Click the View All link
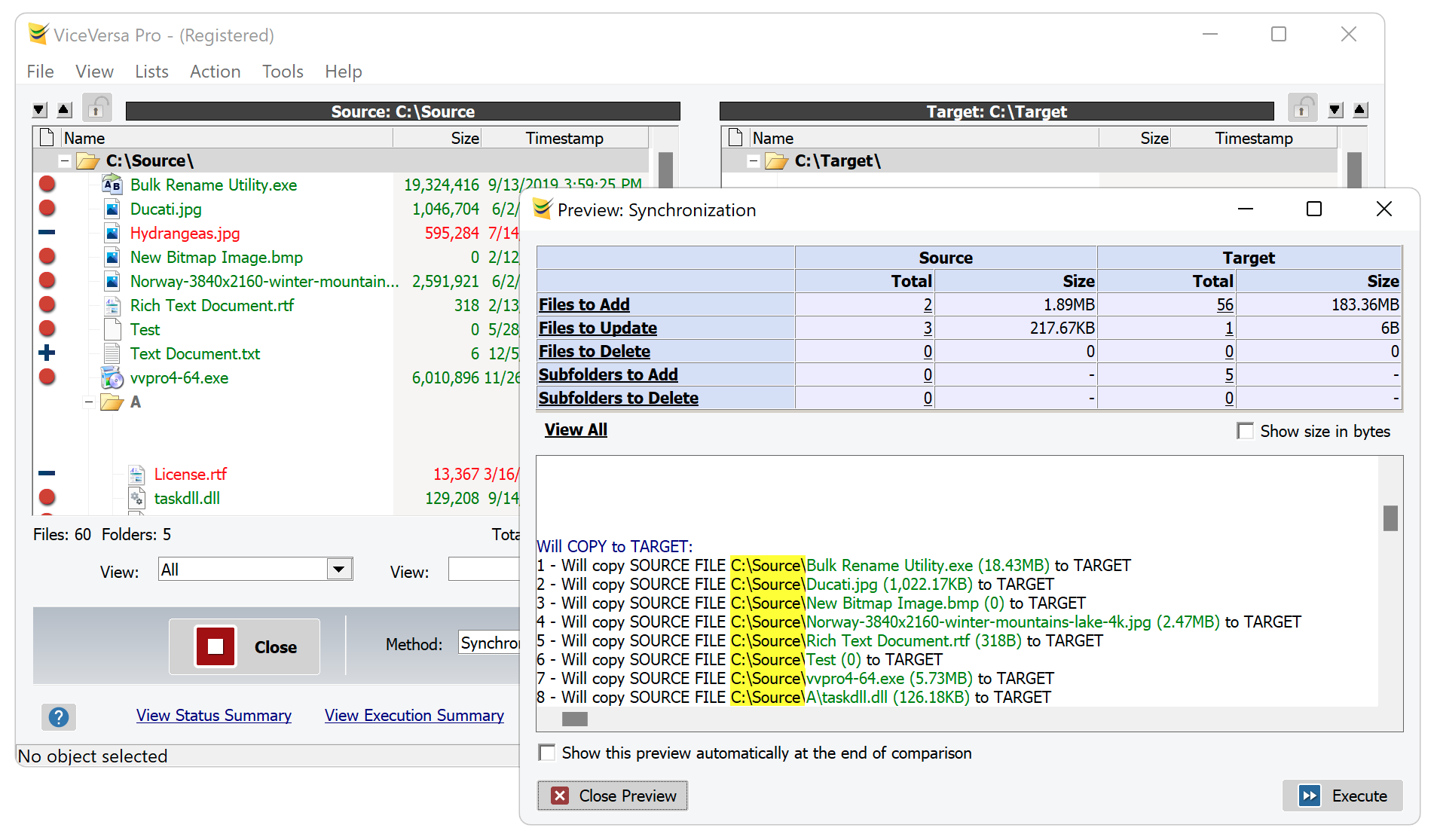Screen dimensions: 1437x840 576,429
